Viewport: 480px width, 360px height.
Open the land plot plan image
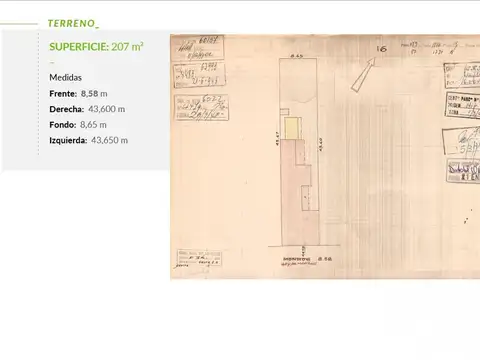325,157
